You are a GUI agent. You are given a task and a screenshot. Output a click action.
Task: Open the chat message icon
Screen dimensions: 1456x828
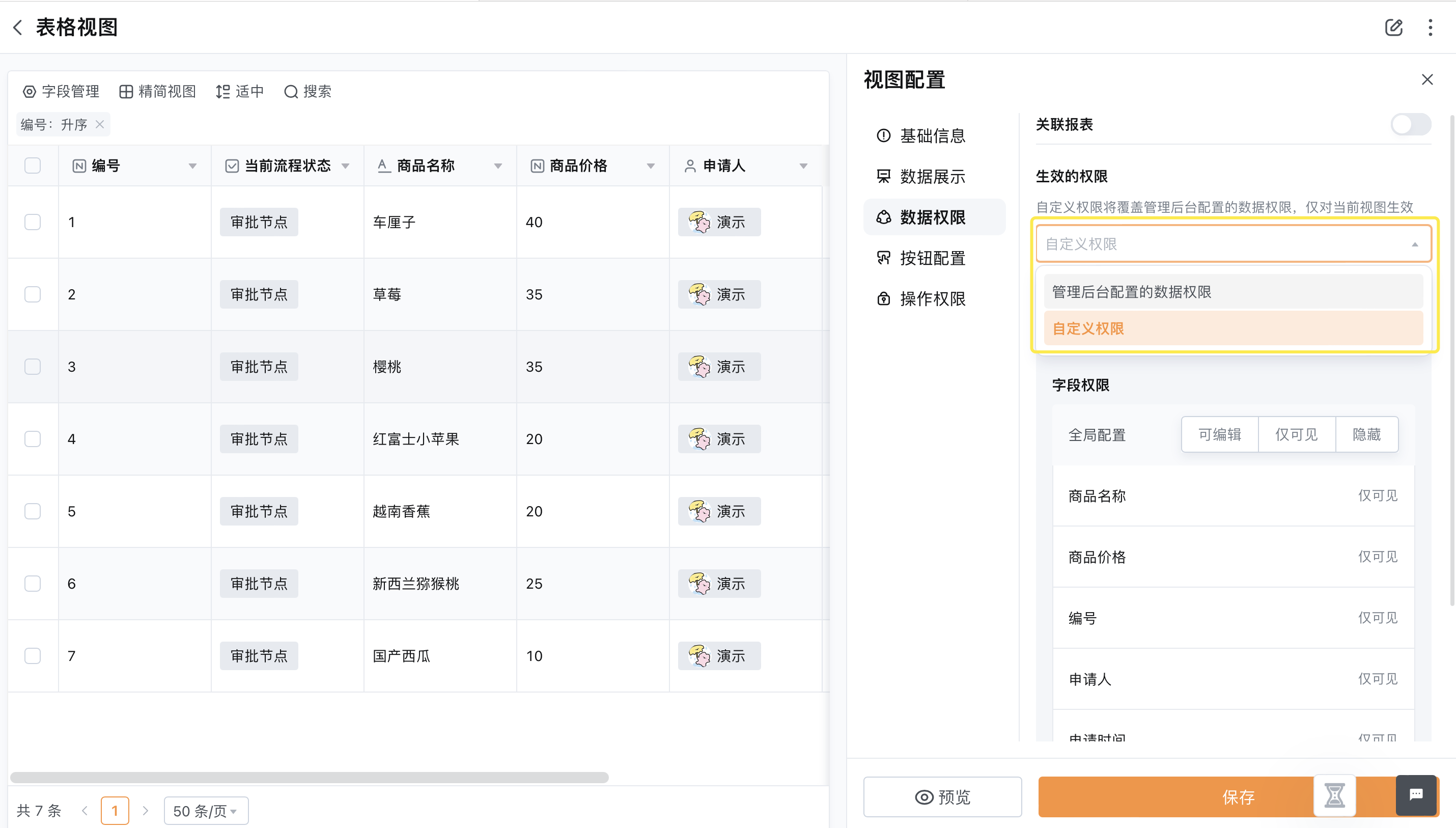(1416, 795)
